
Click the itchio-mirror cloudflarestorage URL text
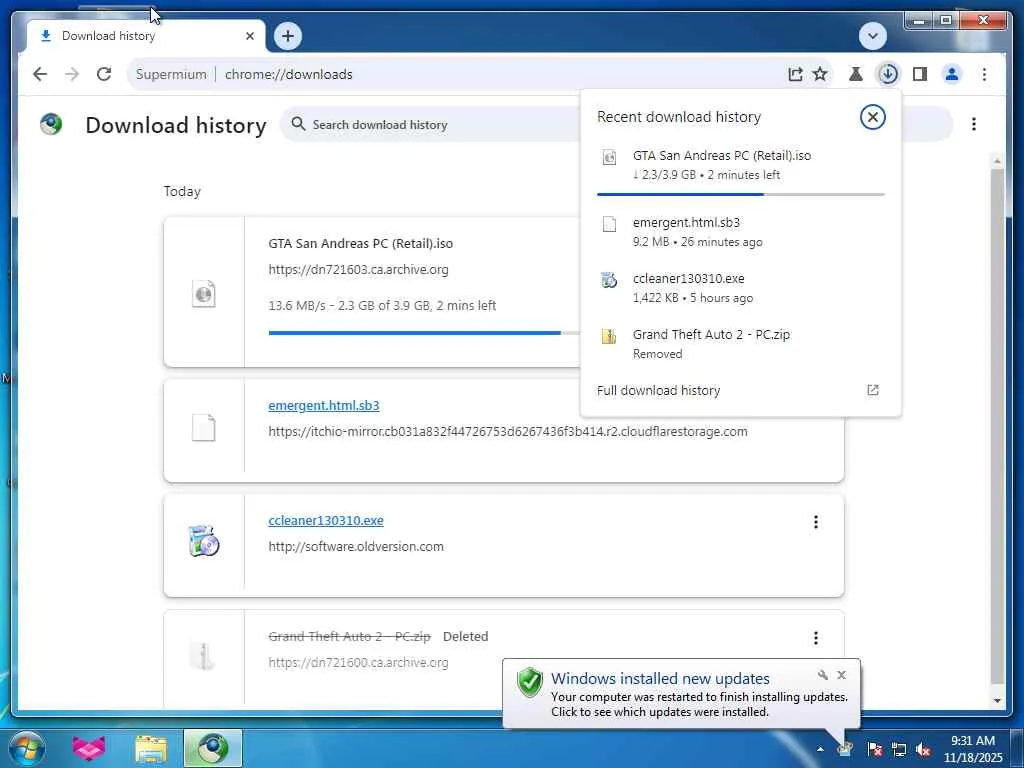pyautogui.click(x=507, y=432)
